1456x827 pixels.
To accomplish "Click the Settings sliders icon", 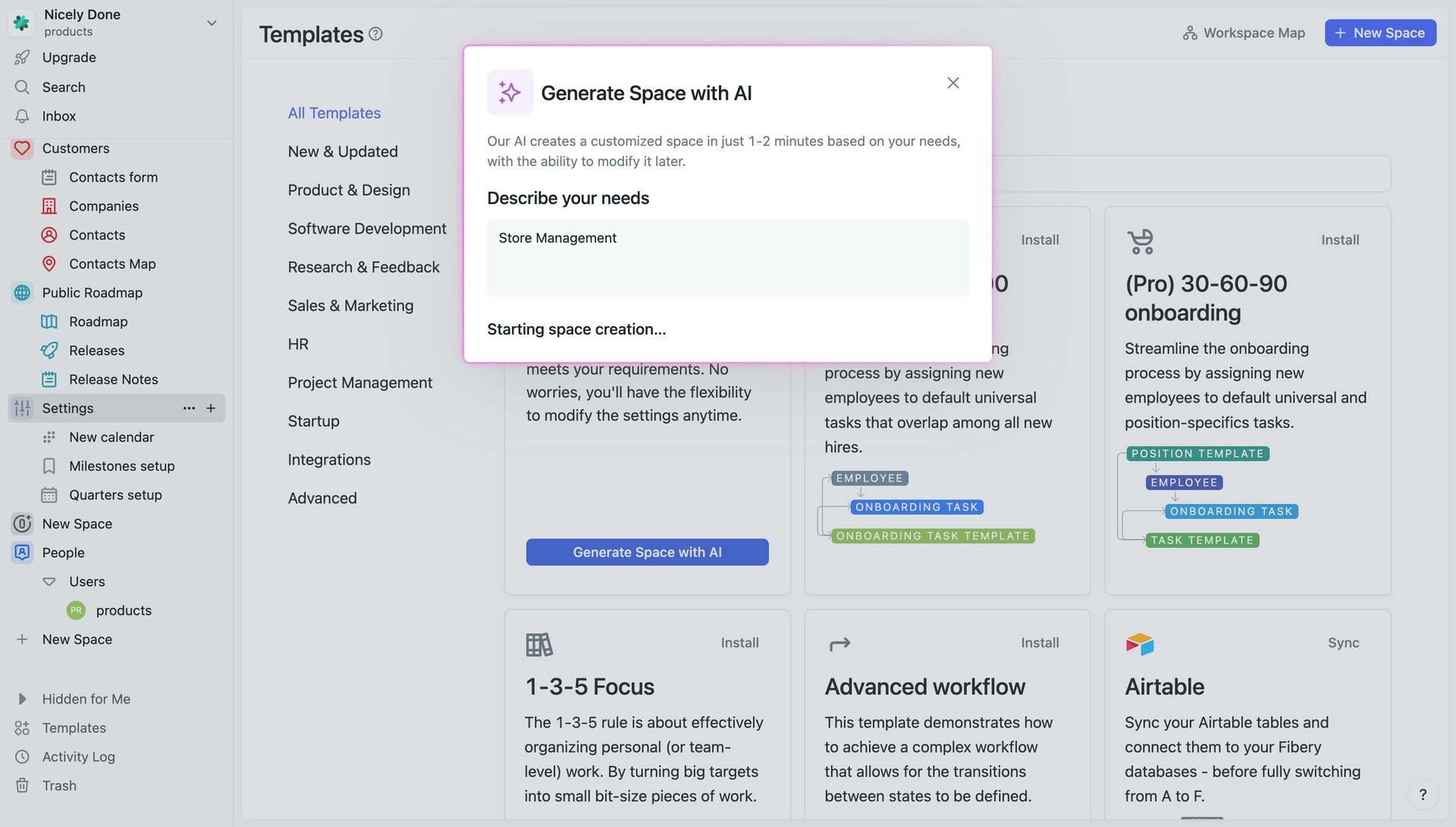I will (x=22, y=408).
